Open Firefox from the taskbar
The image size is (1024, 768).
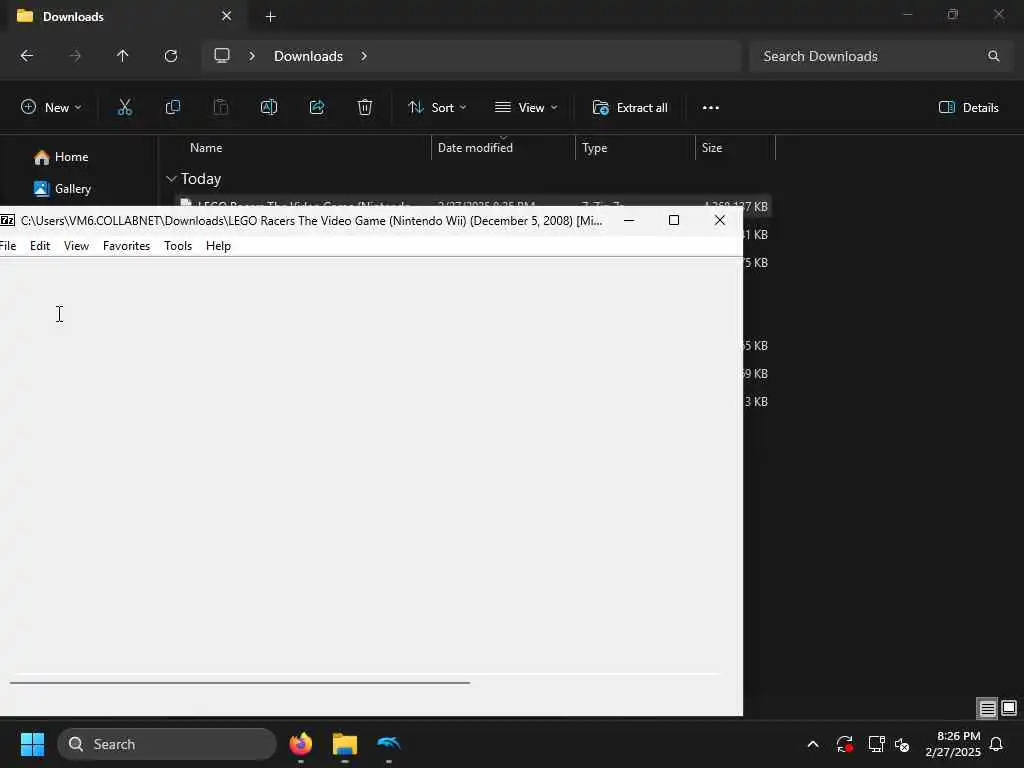pyautogui.click(x=300, y=744)
